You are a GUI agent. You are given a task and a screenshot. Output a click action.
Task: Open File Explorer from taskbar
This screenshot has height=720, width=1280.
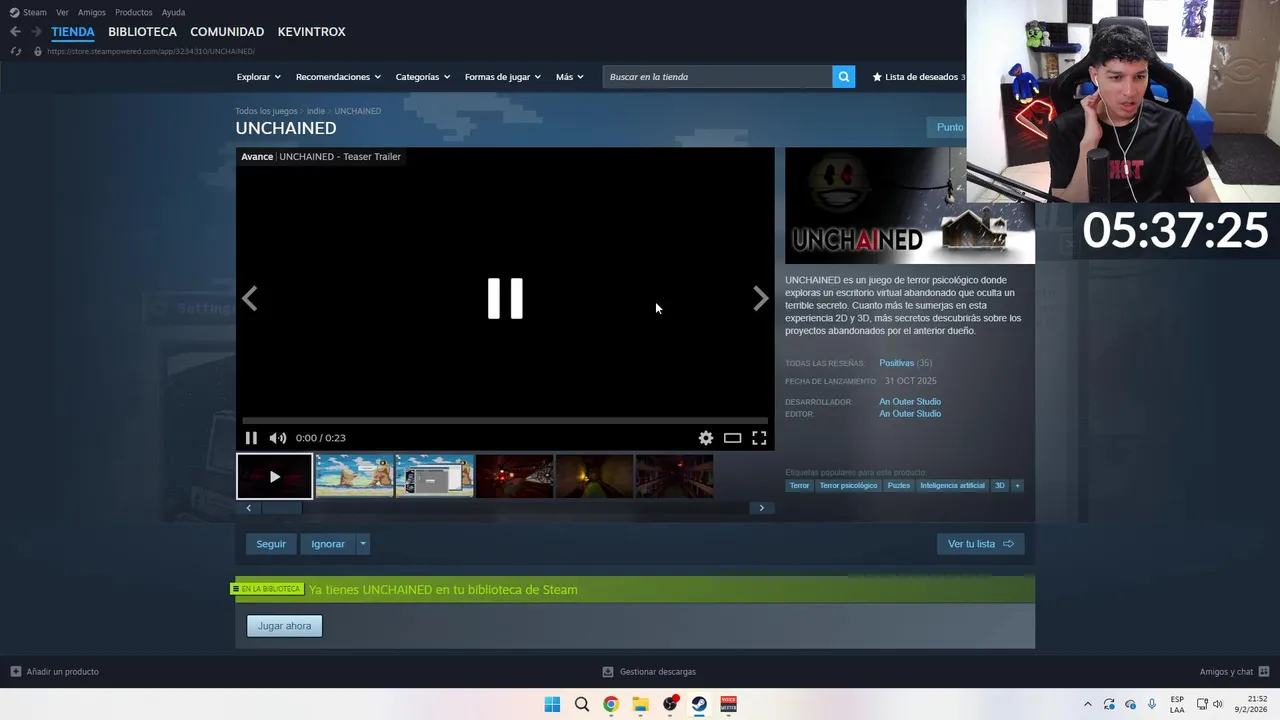point(640,704)
